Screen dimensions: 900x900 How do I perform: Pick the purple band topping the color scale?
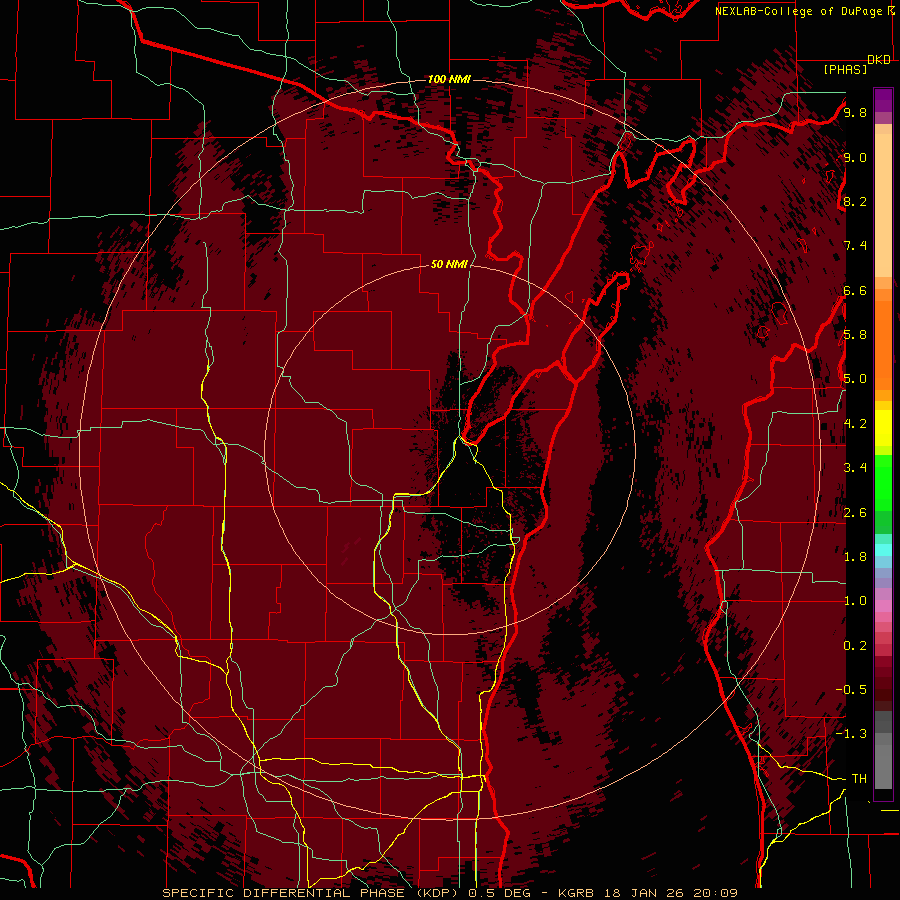click(883, 100)
